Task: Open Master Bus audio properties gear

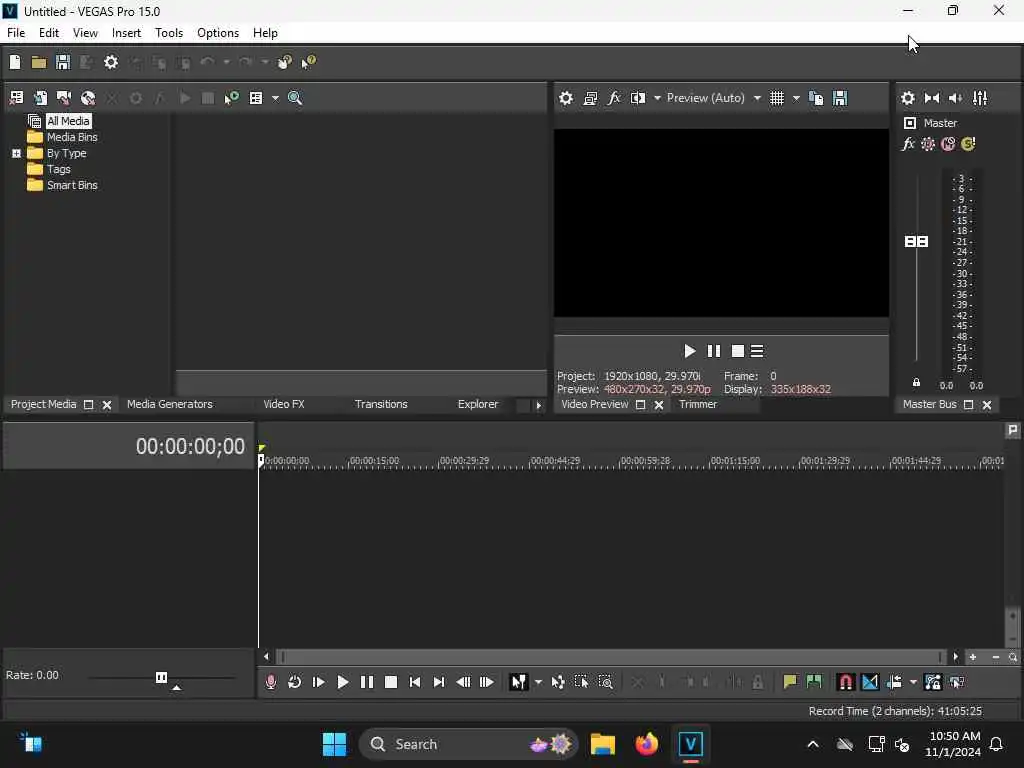Action: pos(908,98)
